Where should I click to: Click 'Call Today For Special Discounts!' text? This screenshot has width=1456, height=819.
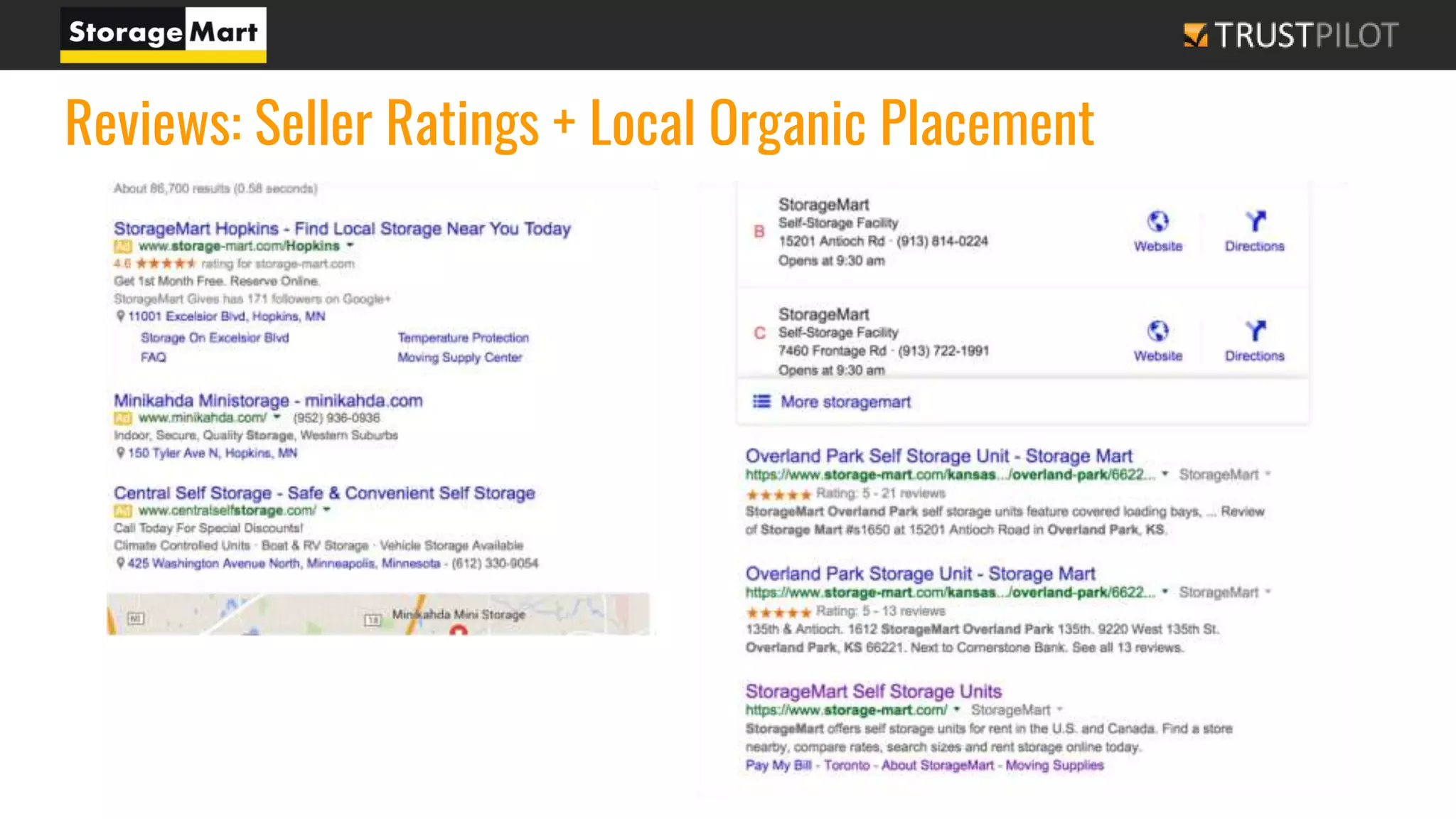point(208,528)
